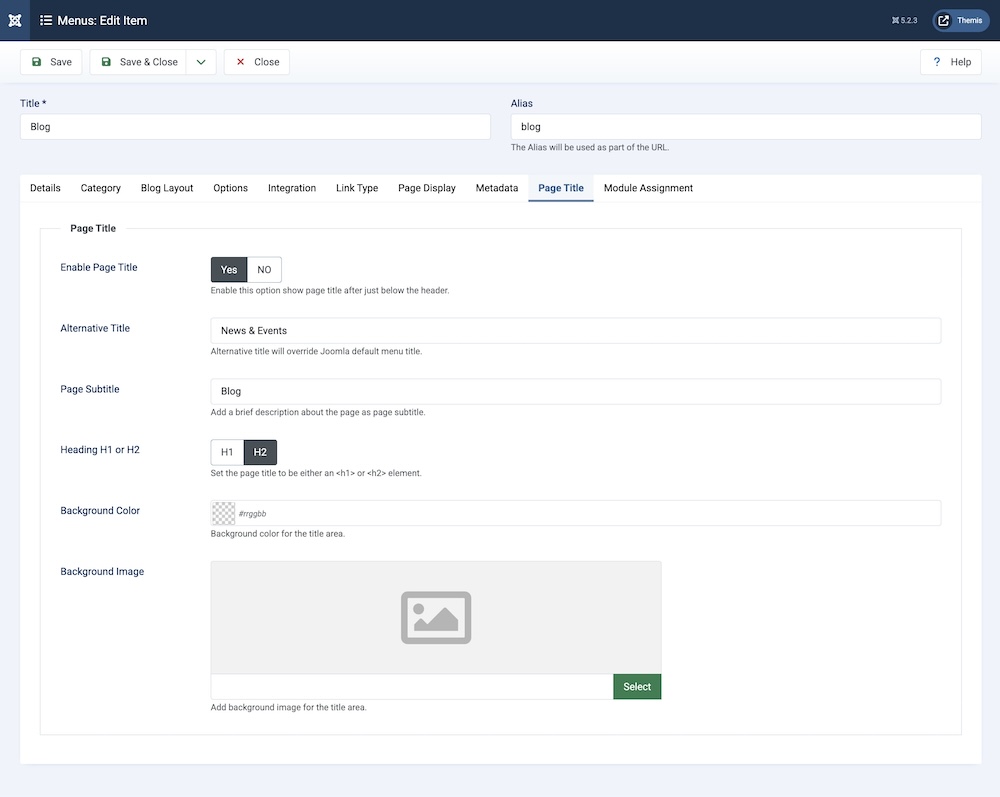Click the background image placeholder preview

[436, 617]
